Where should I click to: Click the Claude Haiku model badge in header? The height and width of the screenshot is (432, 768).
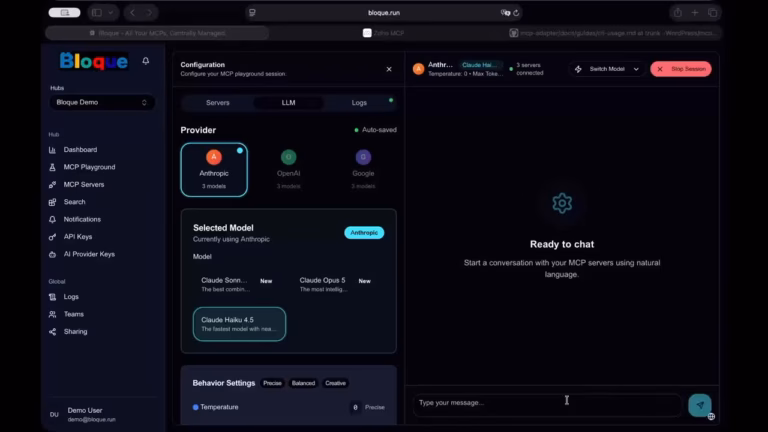(480, 65)
